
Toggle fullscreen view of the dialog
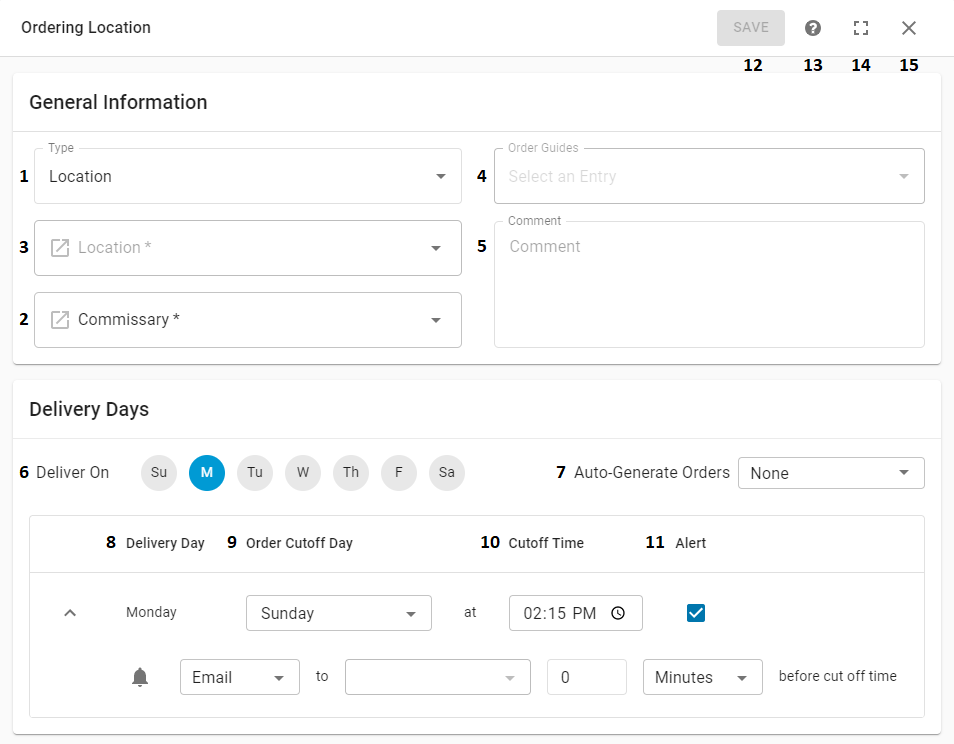point(860,28)
